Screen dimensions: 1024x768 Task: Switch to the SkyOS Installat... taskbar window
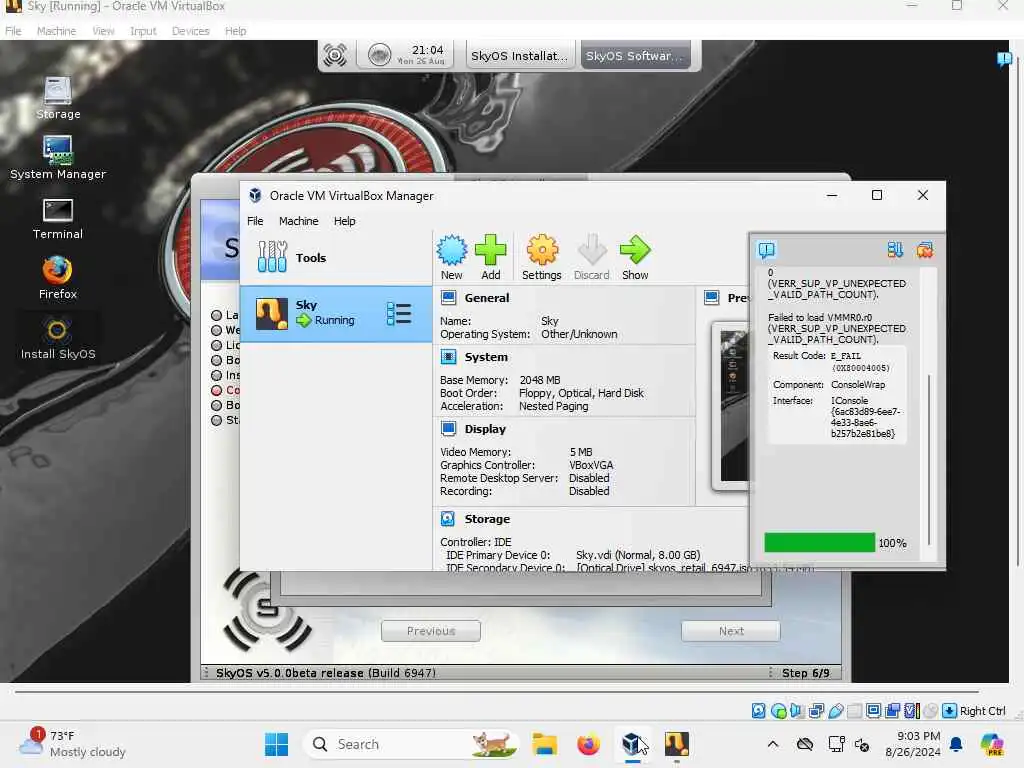(520, 56)
